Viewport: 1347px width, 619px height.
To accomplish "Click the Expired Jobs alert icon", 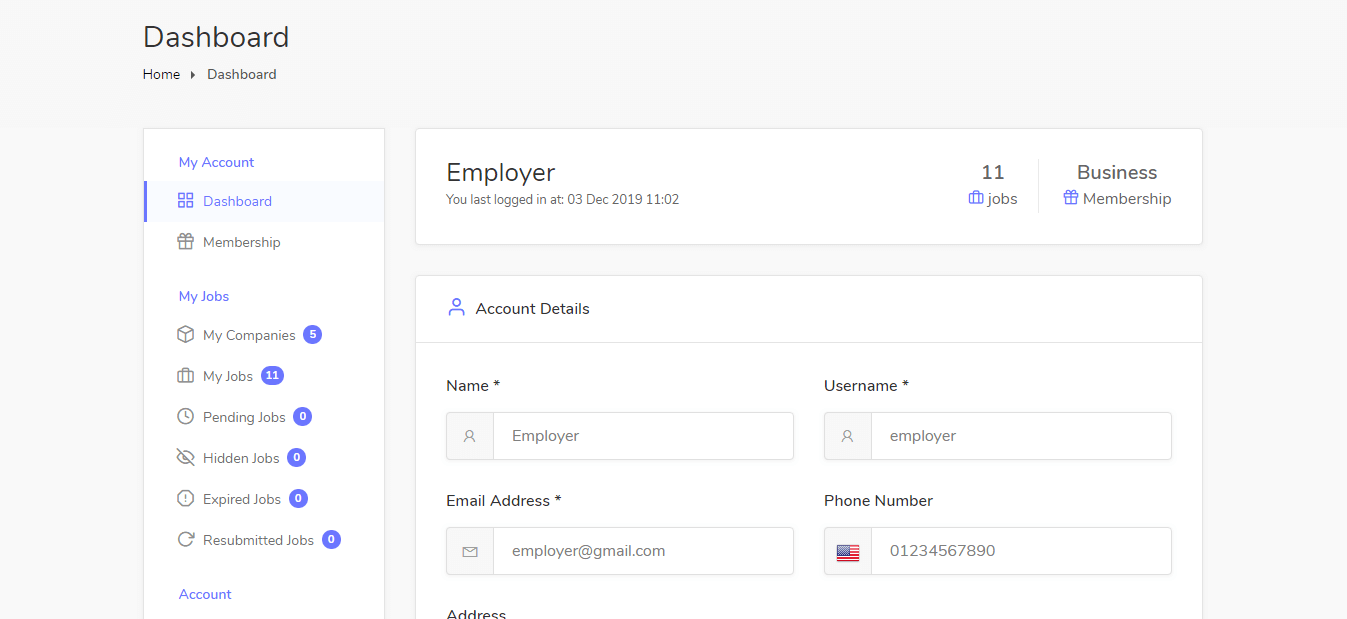I will point(185,499).
